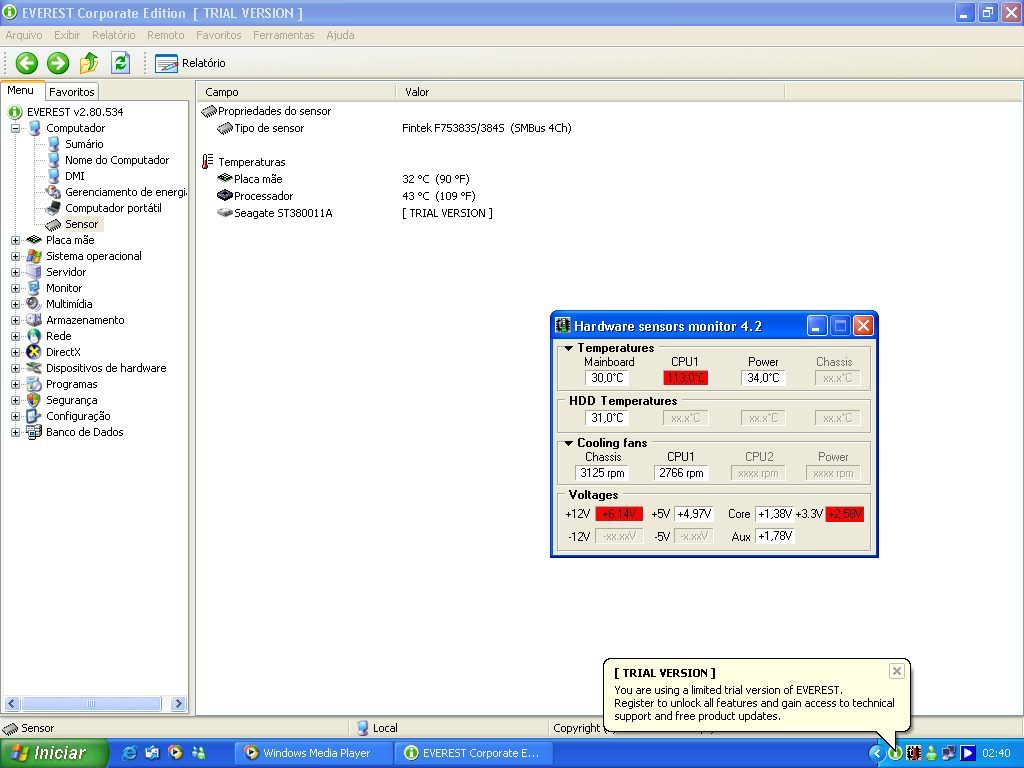The image size is (1024, 768).
Task: Open the Relatório report button
Action: 190,63
